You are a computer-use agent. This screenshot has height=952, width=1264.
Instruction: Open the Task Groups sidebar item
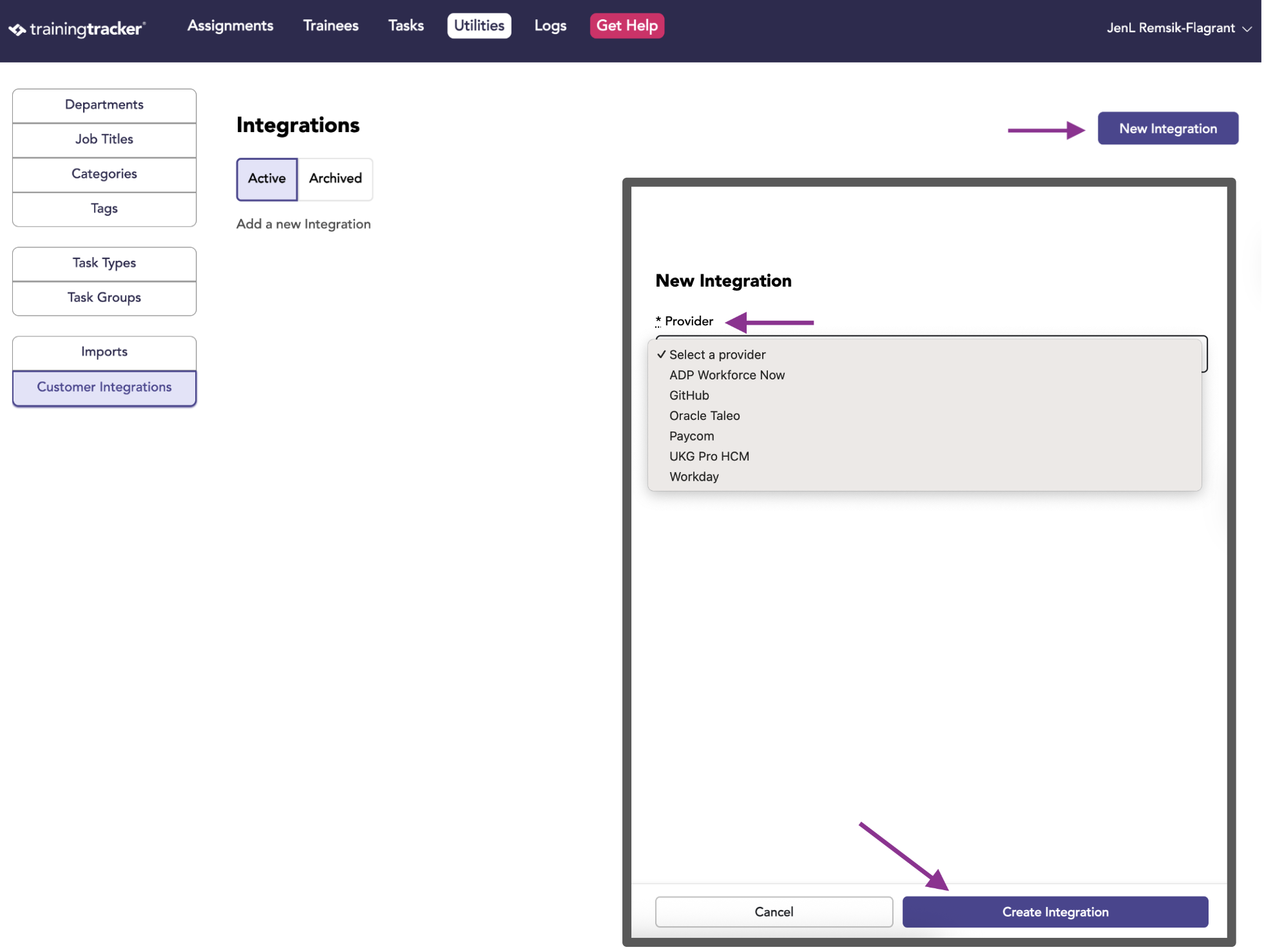pyautogui.click(x=104, y=298)
